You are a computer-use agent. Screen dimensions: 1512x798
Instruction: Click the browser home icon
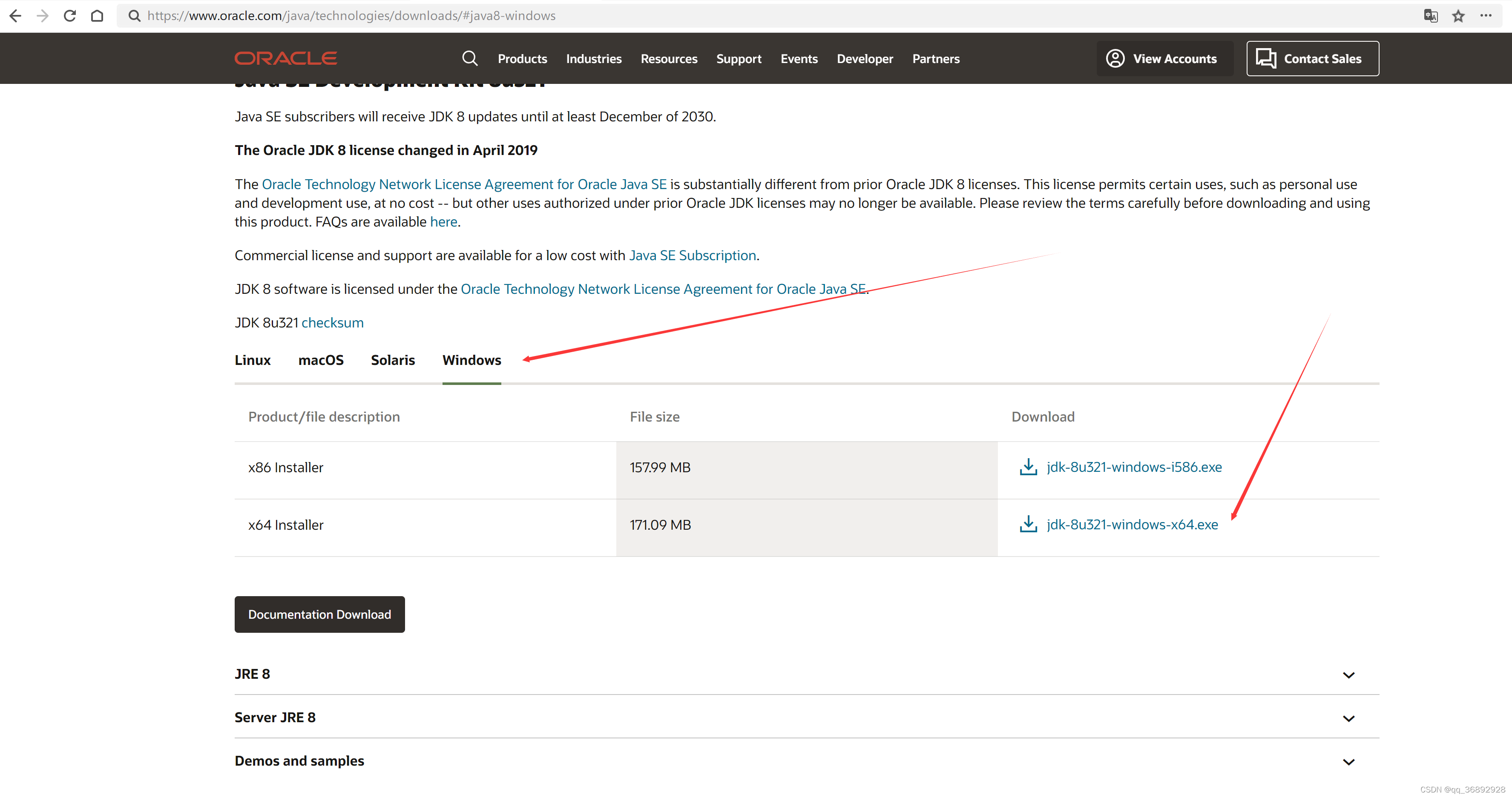coord(98,16)
